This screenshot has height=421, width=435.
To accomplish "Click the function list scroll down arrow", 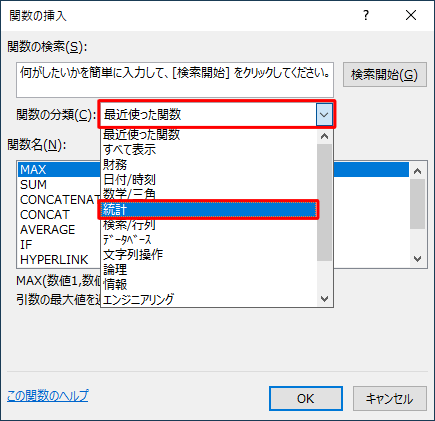I will pyautogui.click(x=417, y=259).
